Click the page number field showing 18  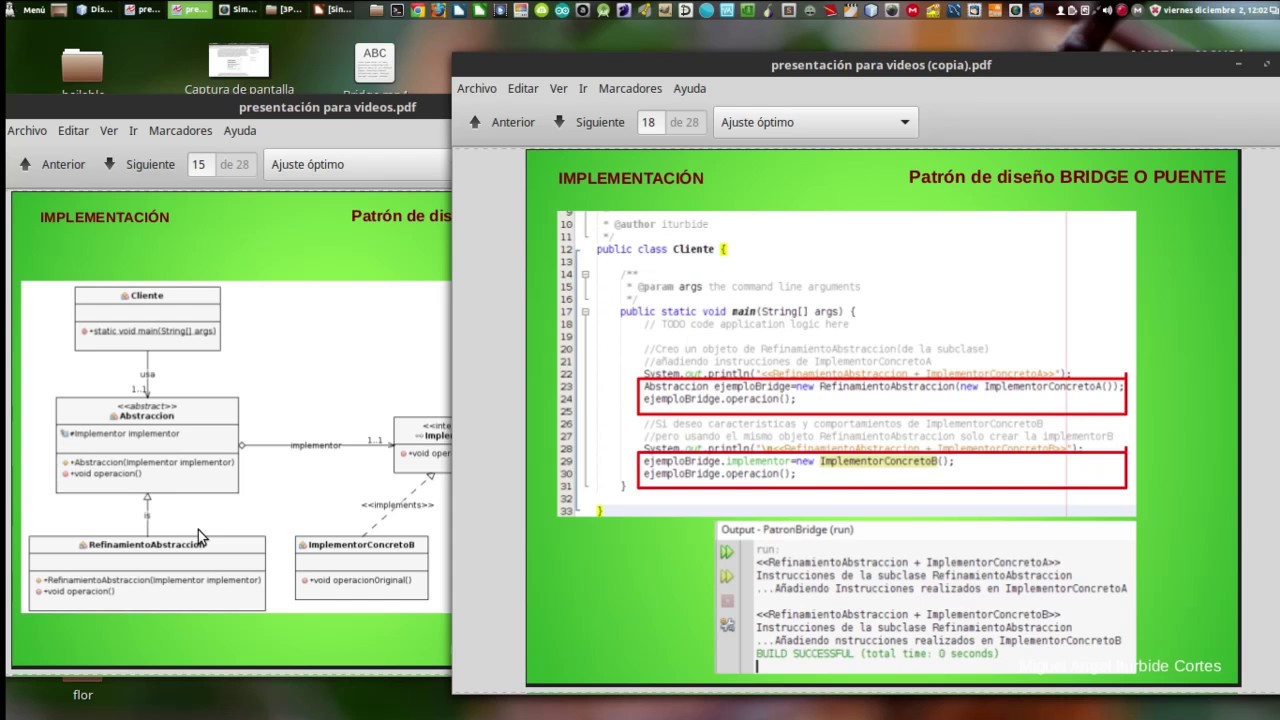[650, 122]
